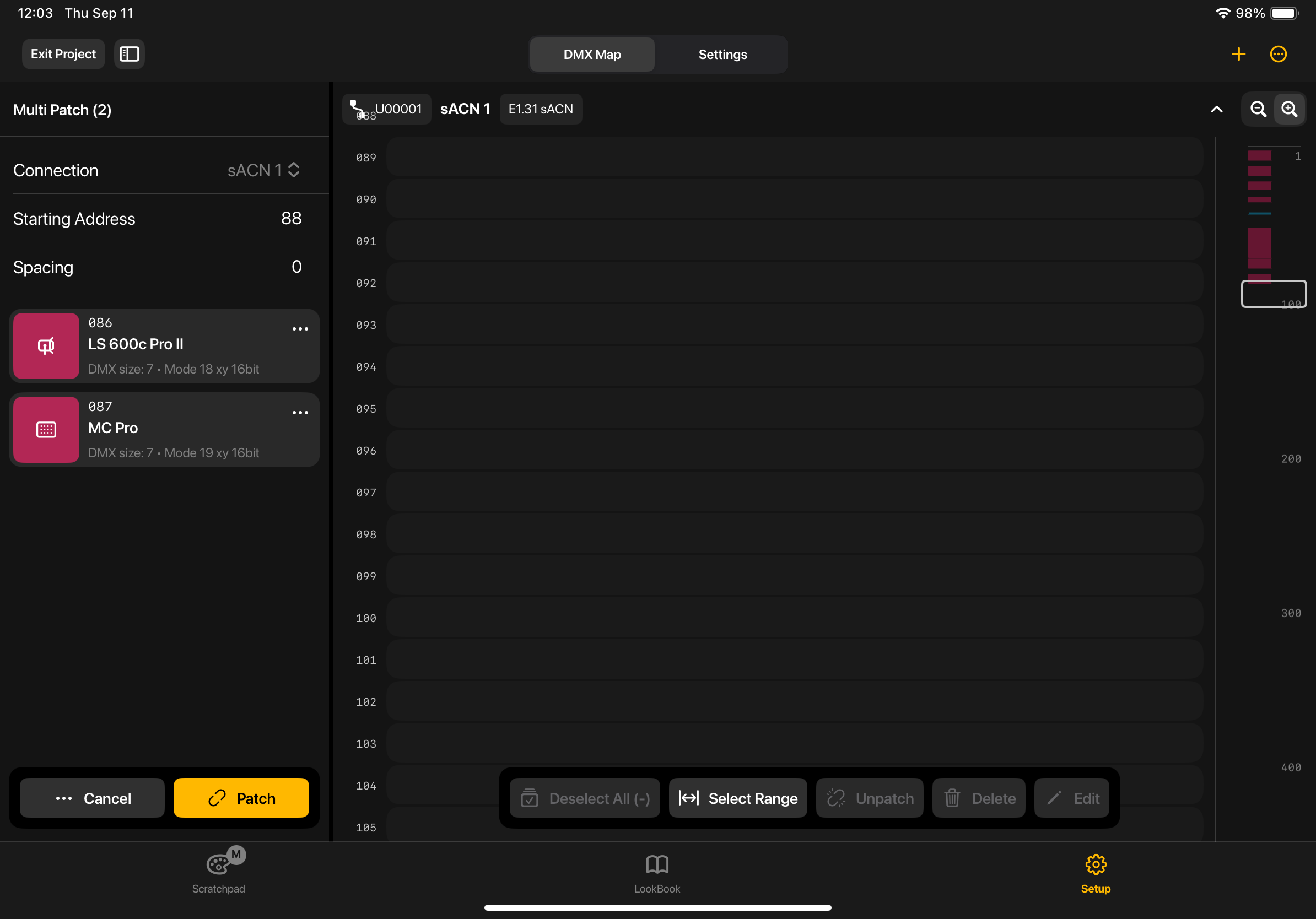Select the LS 600c Pro II fixture icon
The height and width of the screenshot is (919, 1316).
[46, 345]
